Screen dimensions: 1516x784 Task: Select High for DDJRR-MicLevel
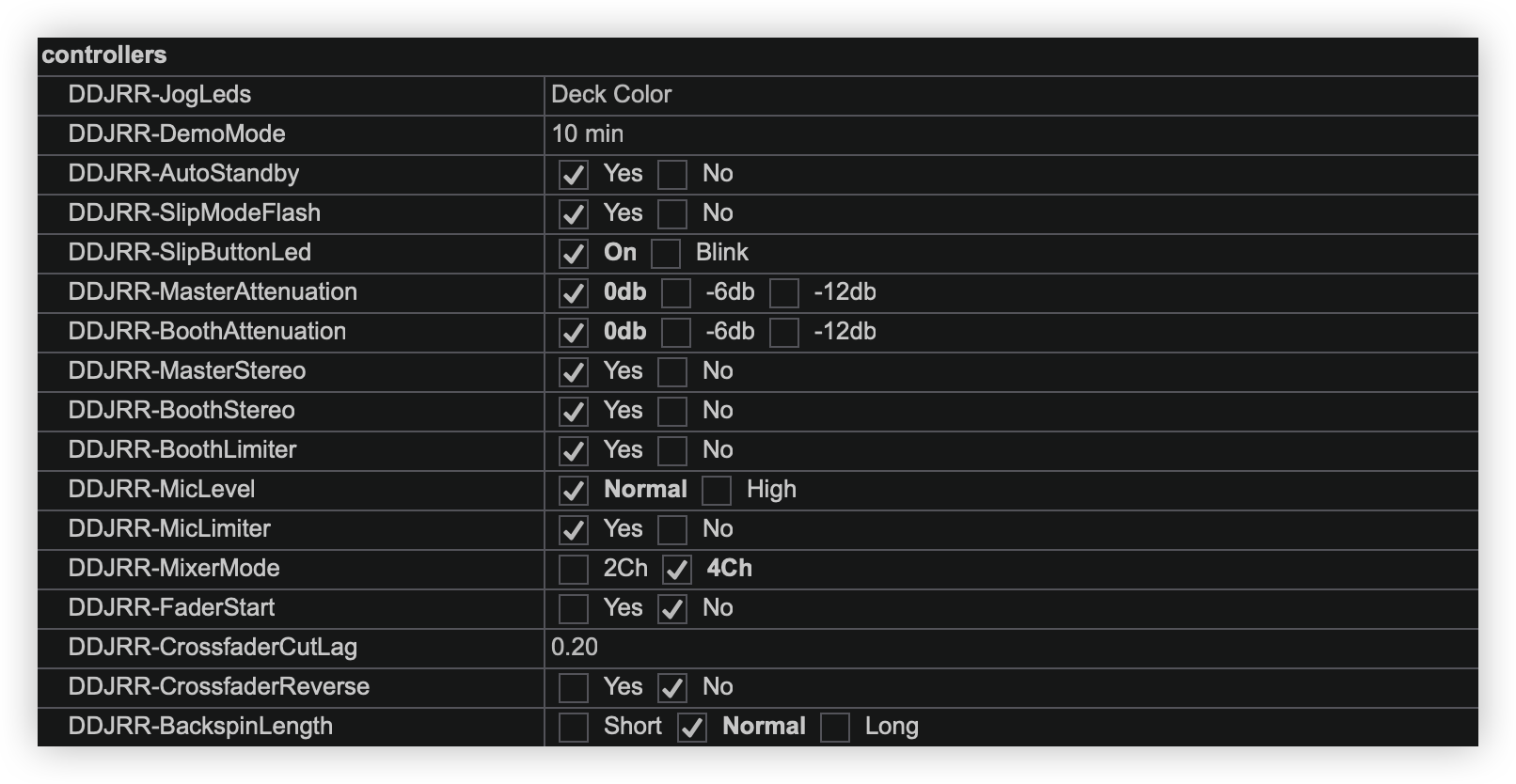[717, 491]
